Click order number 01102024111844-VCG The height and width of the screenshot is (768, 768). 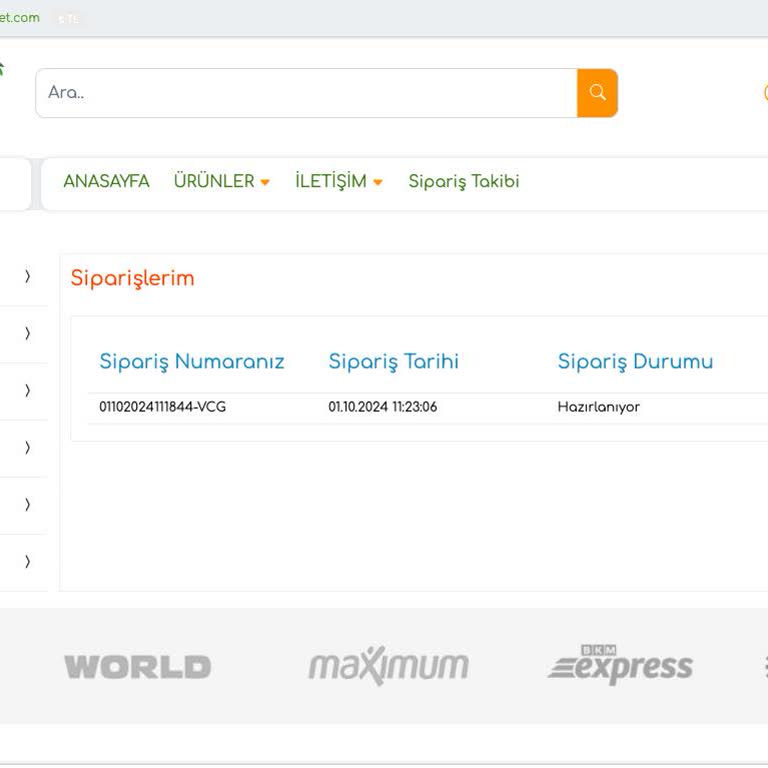(x=162, y=407)
